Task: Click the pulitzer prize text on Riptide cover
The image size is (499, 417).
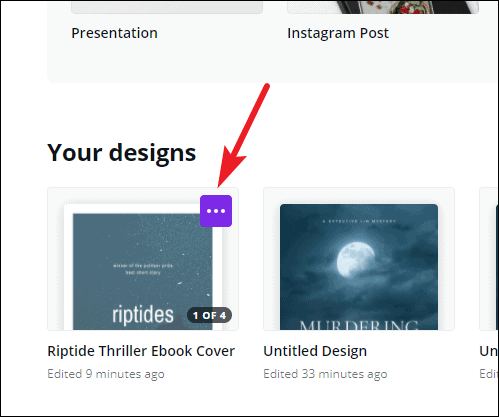Action: [x=143, y=269]
